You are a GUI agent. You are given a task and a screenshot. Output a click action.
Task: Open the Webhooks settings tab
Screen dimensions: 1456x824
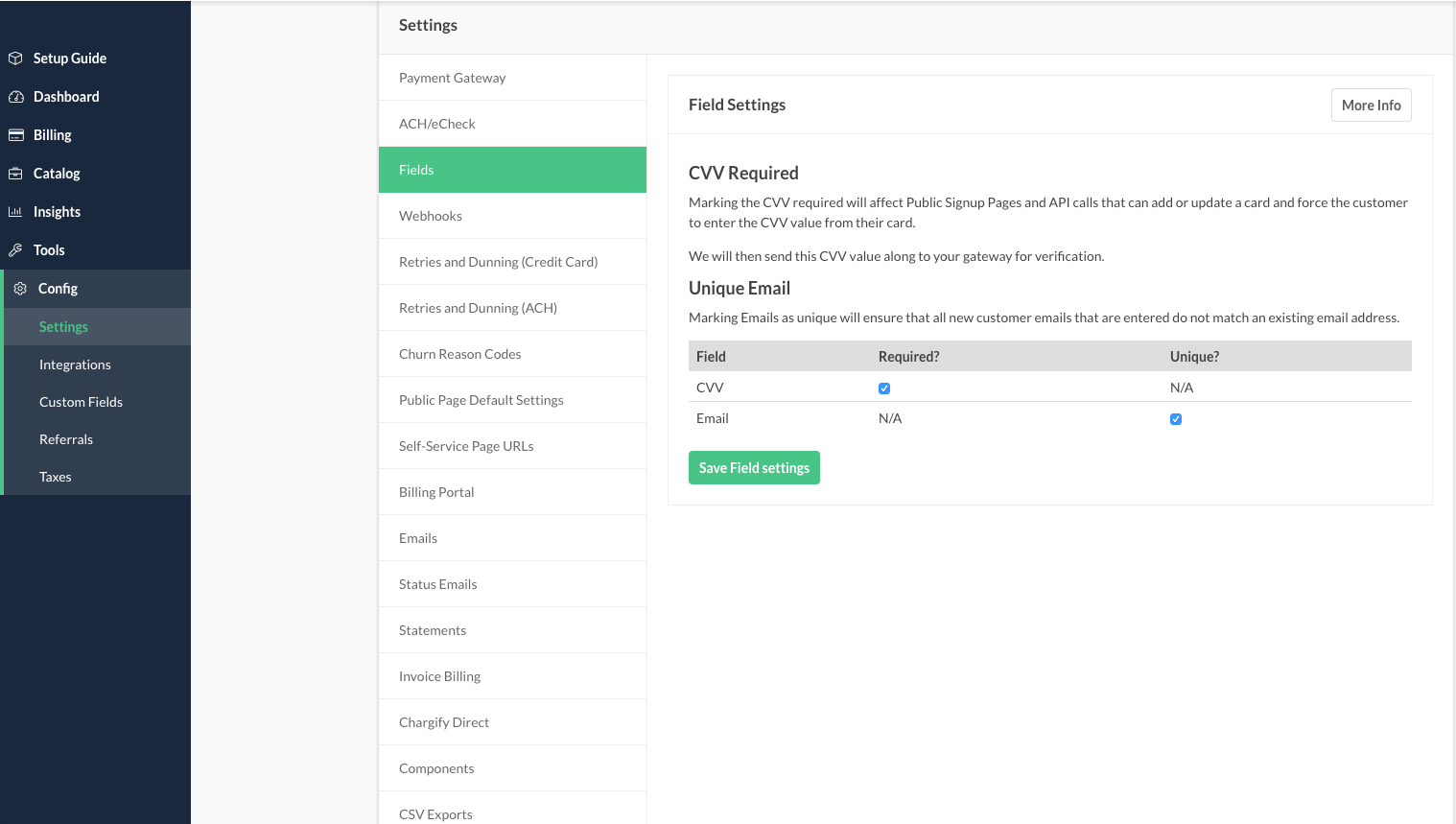tap(431, 216)
